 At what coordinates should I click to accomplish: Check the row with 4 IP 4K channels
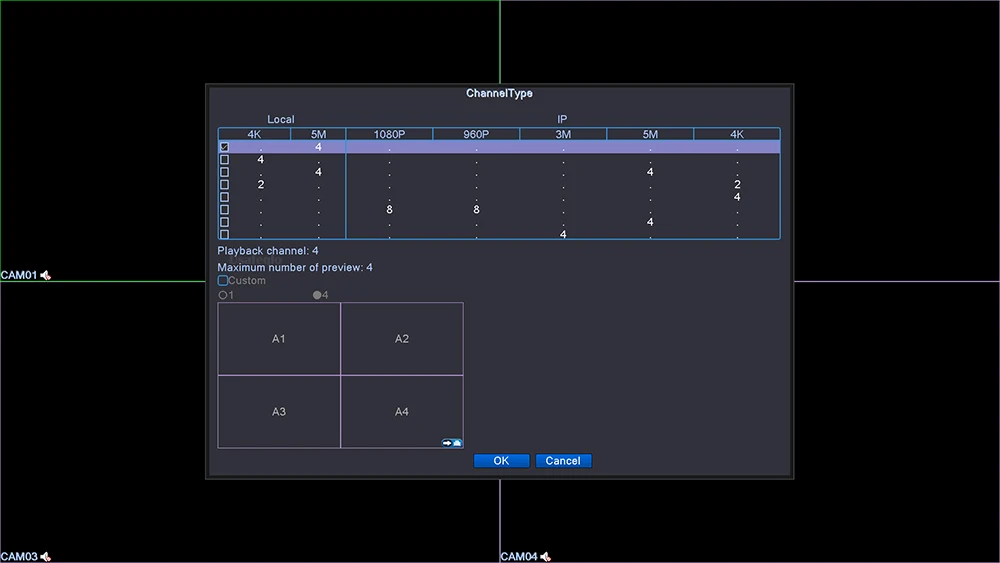tap(224, 197)
